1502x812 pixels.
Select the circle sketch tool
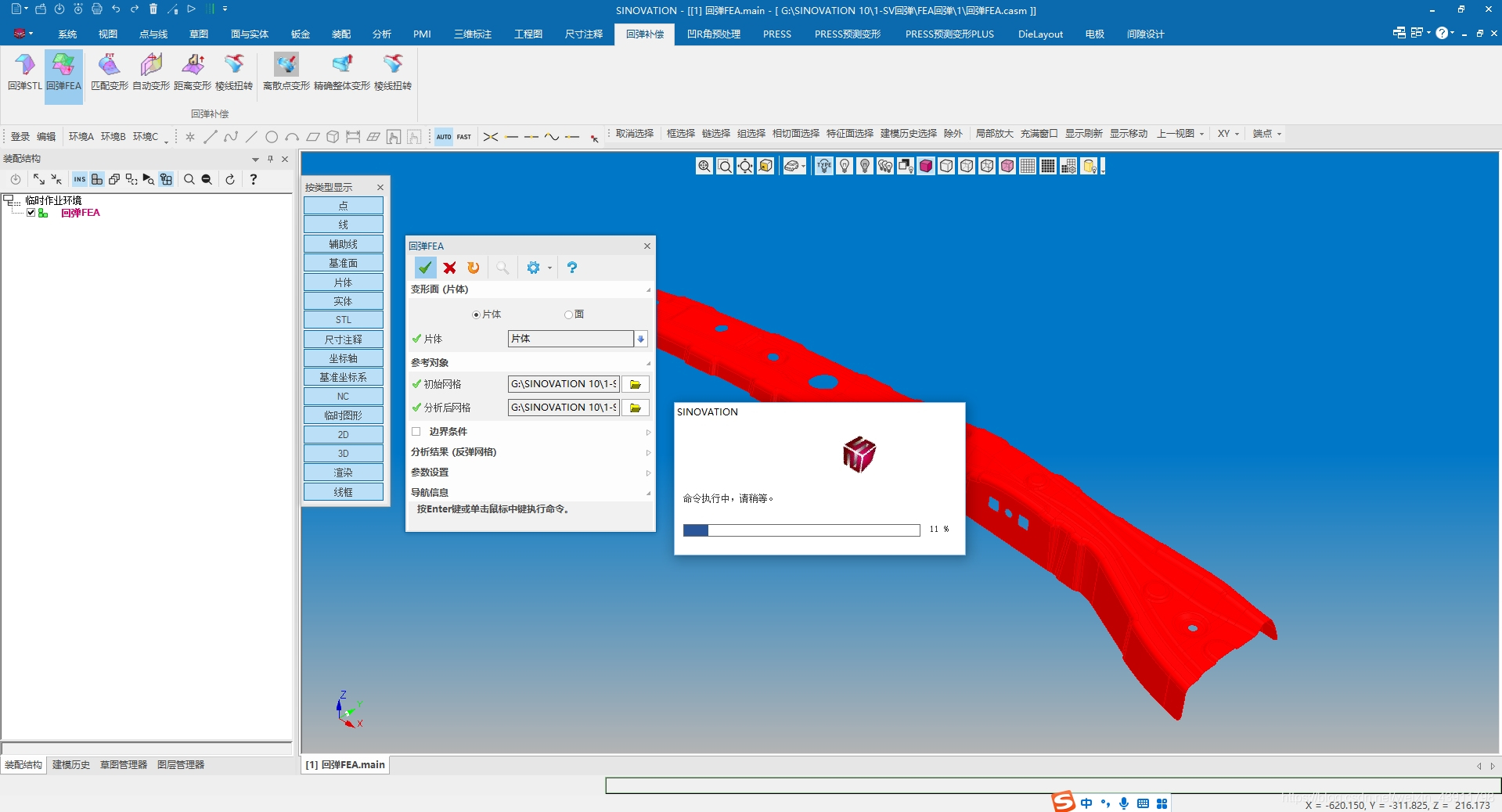(x=272, y=137)
